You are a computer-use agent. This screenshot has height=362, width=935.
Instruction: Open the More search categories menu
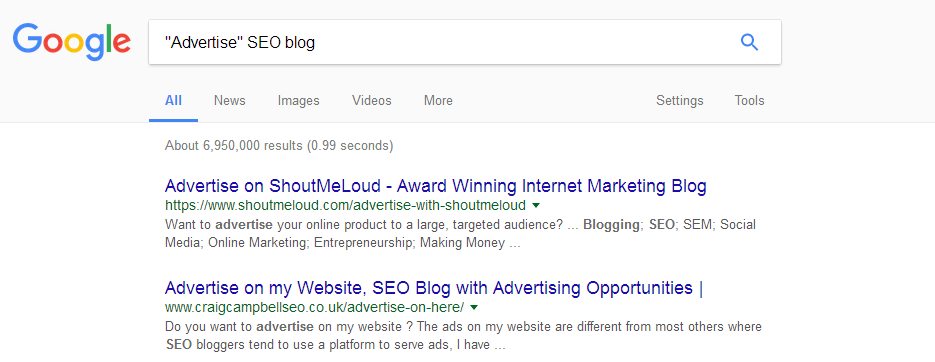click(x=438, y=101)
